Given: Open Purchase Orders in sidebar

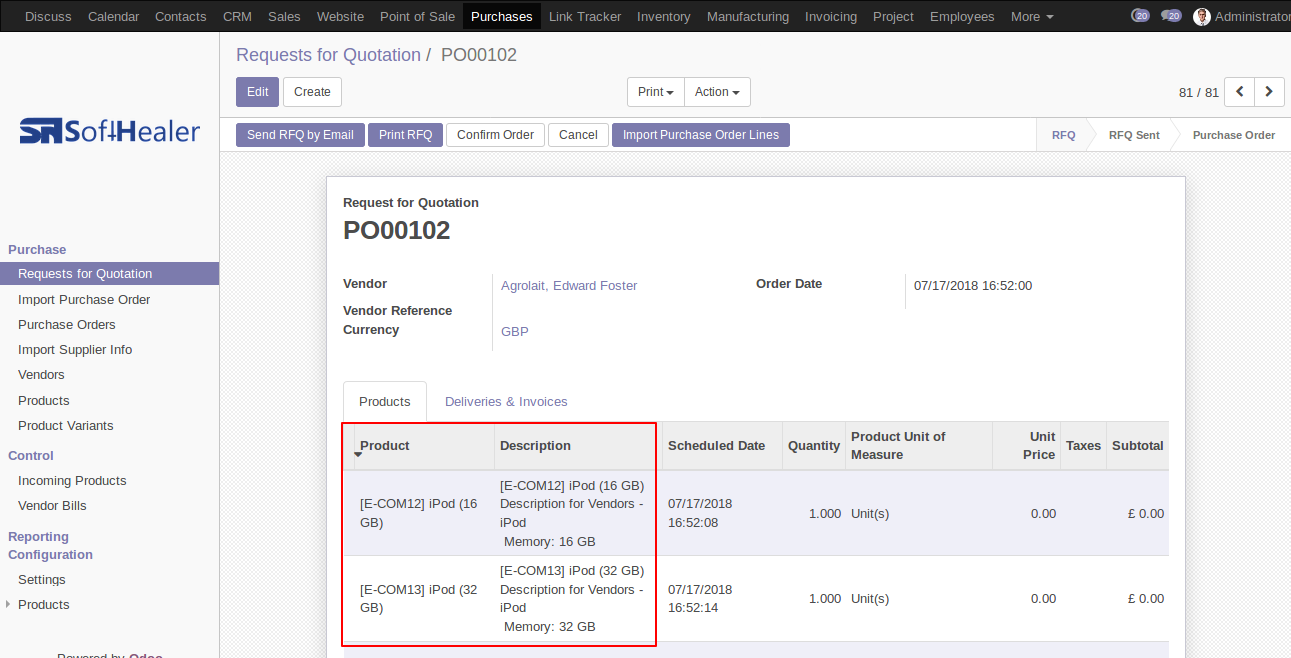Looking at the screenshot, I should coord(109,325).
